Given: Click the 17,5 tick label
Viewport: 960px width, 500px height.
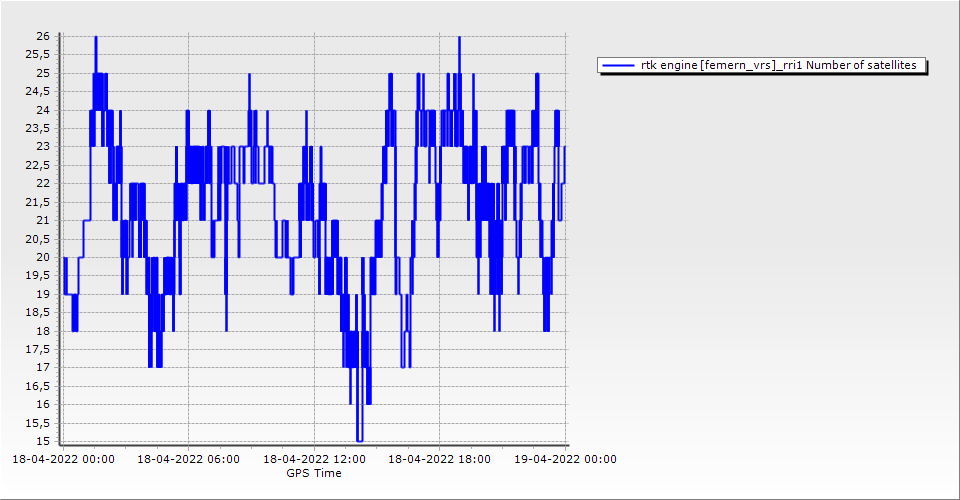Looking at the screenshot, I should (x=39, y=349).
